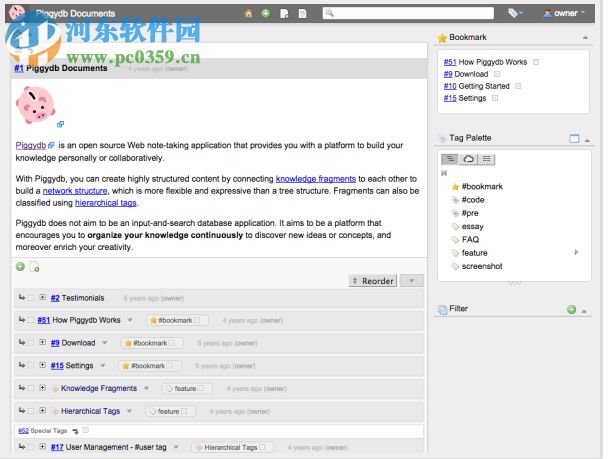Viewport: 611px width, 459px height.
Task: Open the new document icon in top bar
Action: [284, 14]
